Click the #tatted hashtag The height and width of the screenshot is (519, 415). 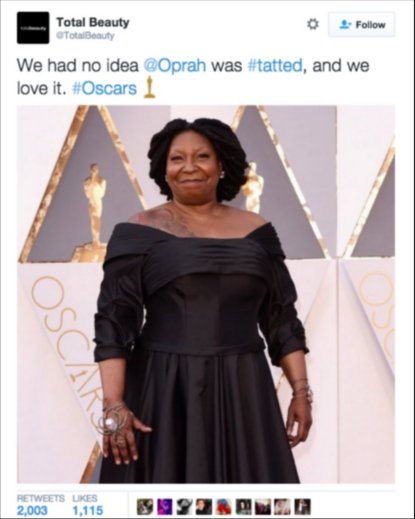click(275, 65)
